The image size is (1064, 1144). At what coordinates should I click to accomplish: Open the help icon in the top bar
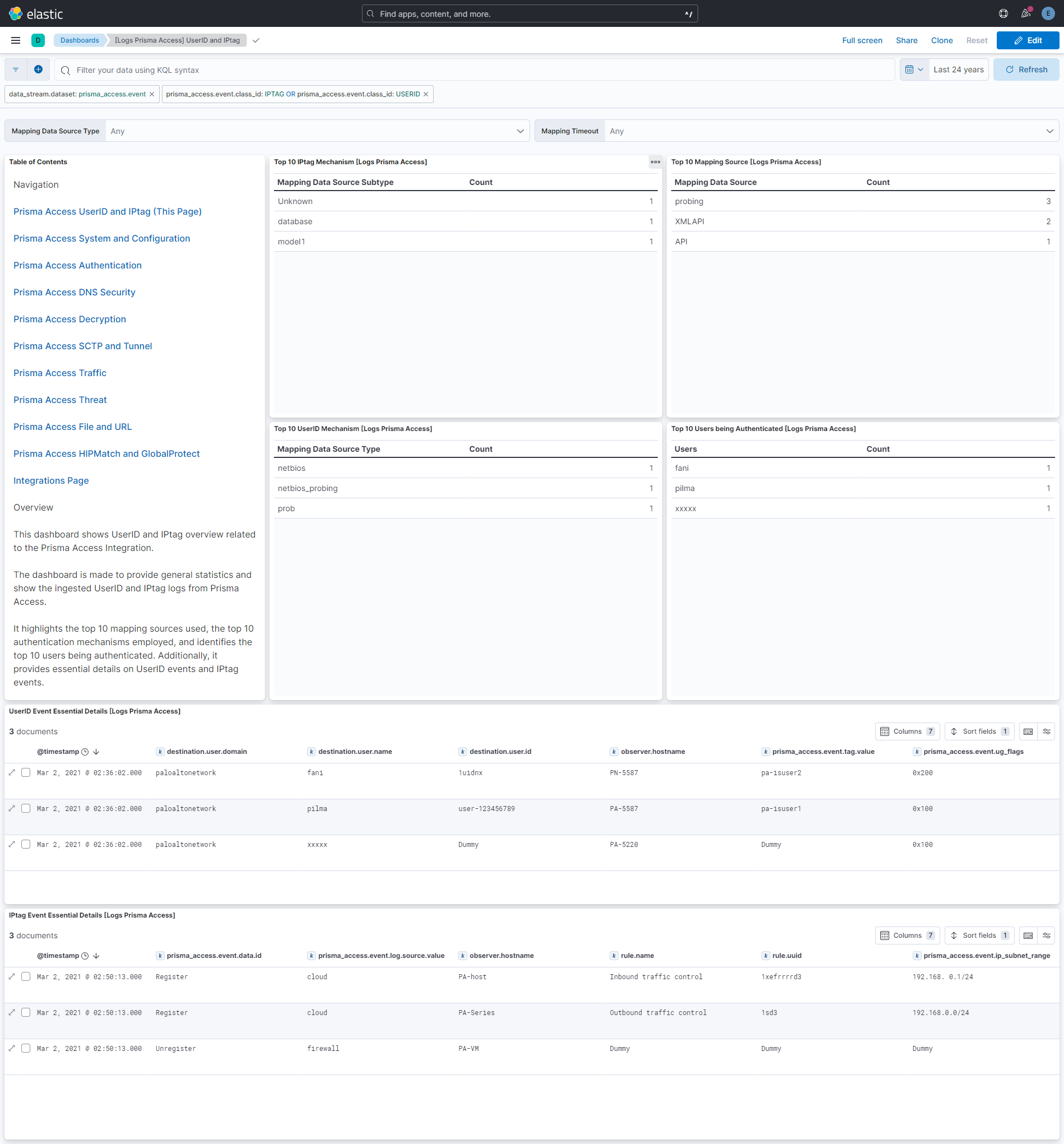(1002, 13)
